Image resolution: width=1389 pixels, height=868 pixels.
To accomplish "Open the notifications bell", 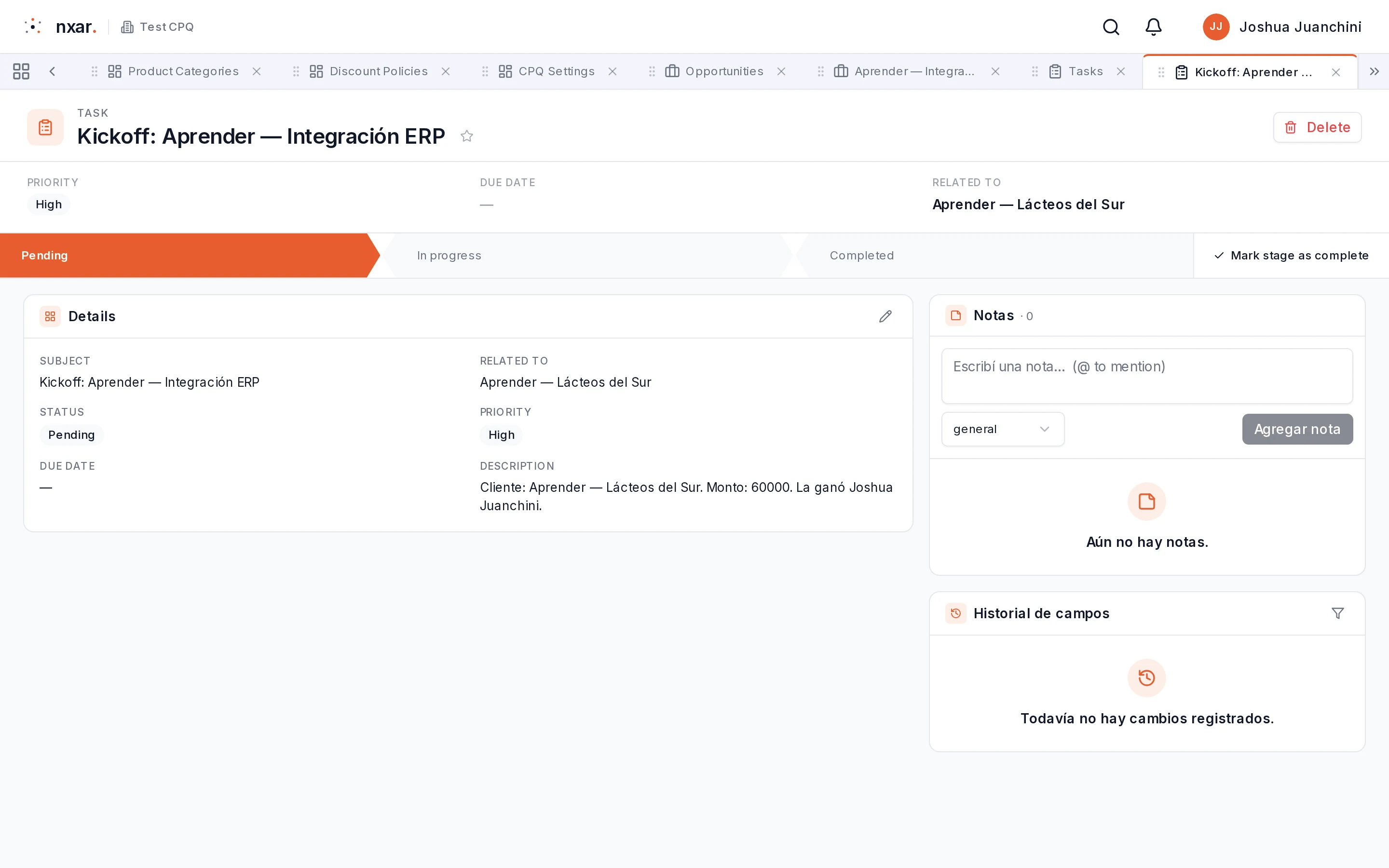I will pos(1153,27).
